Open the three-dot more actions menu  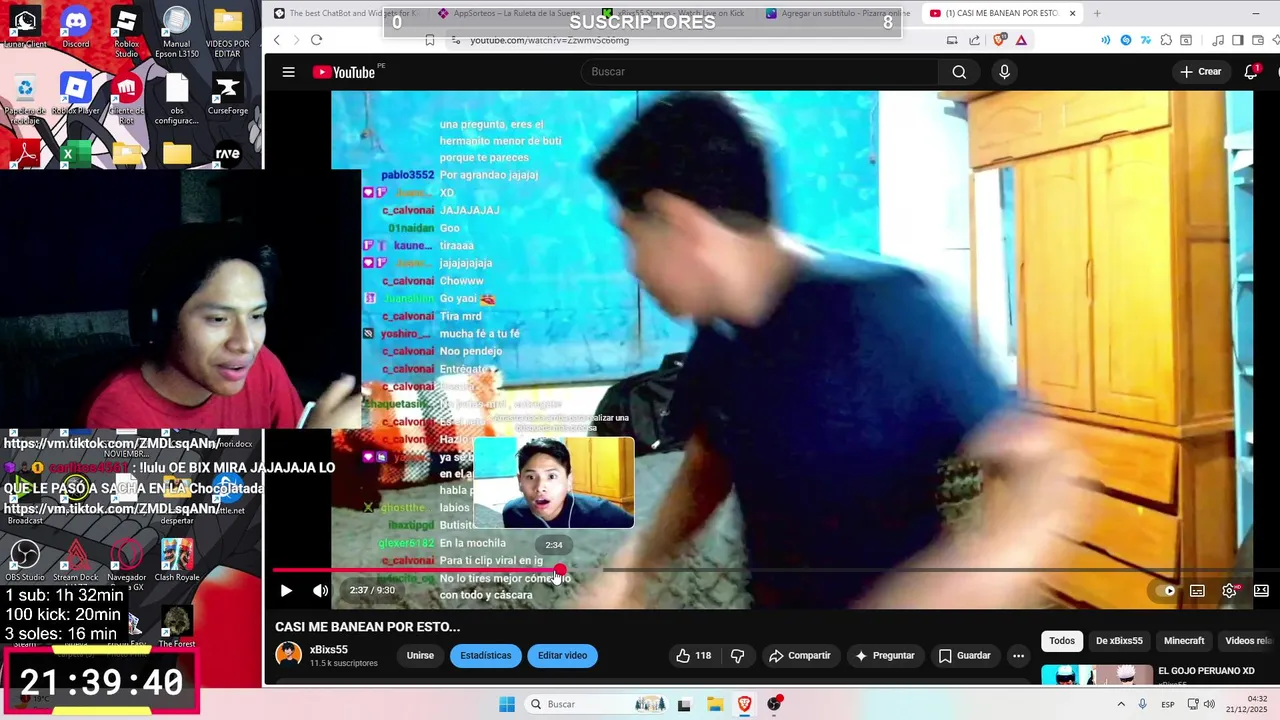1018,656
